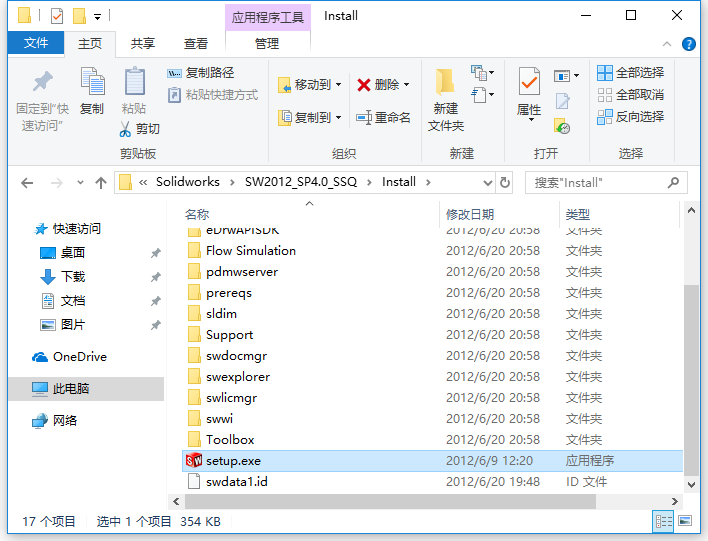The image size is (708, 541).
Task: Click the Paste clipboard icon
Action: tap(135, 81)
